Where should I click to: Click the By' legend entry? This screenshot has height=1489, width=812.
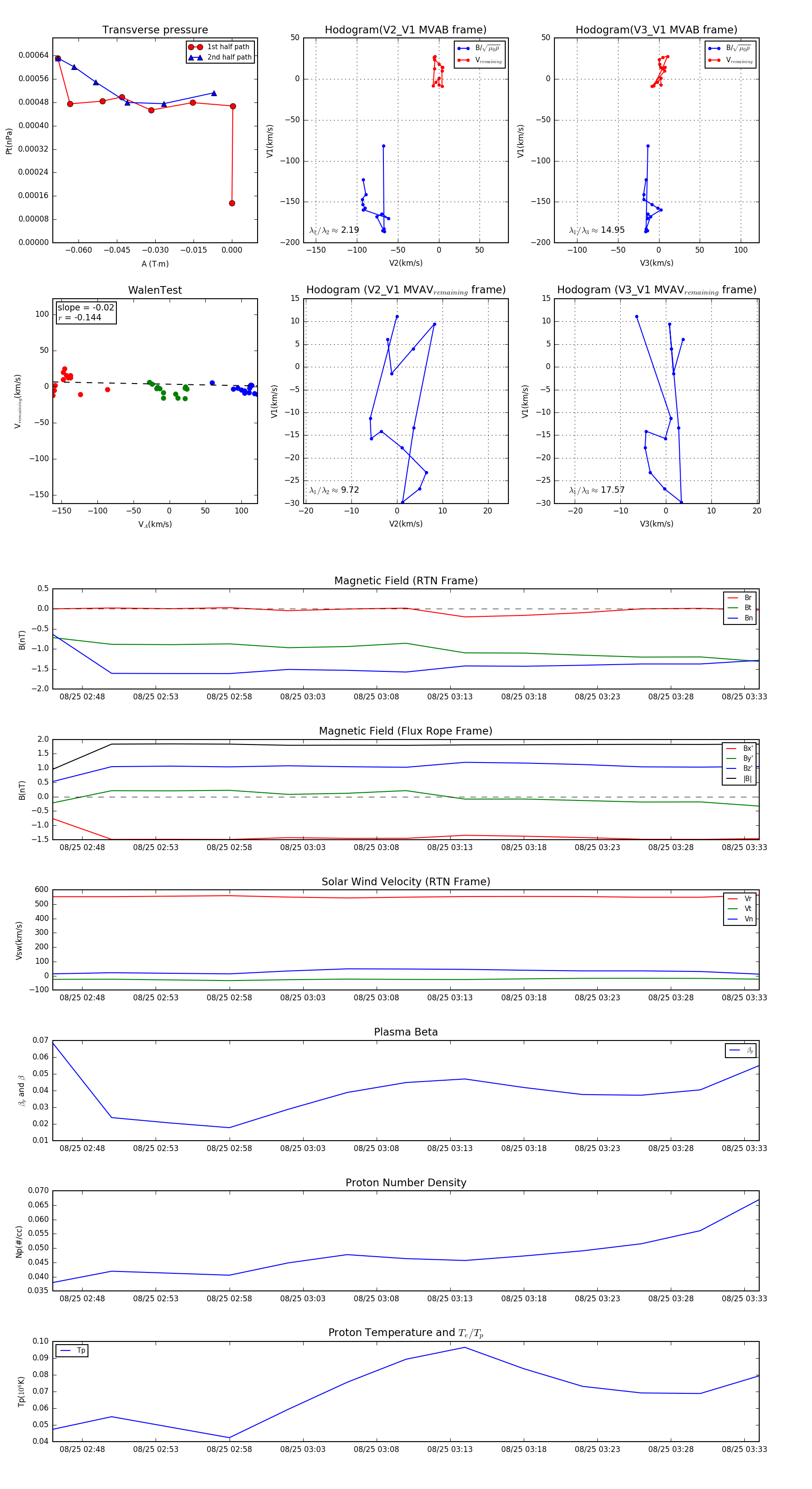[740, 758]
